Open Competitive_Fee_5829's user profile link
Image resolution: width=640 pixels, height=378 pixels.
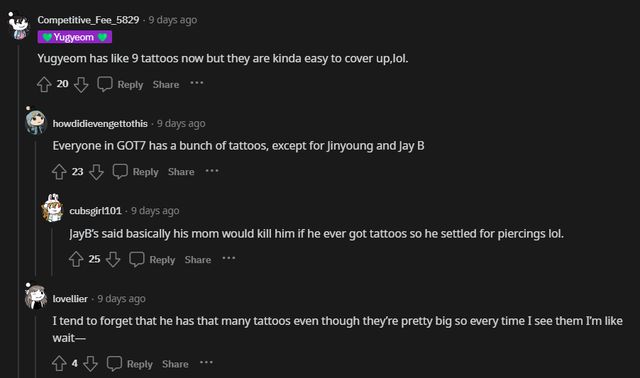pyautogui.click(x=88, y=20)
